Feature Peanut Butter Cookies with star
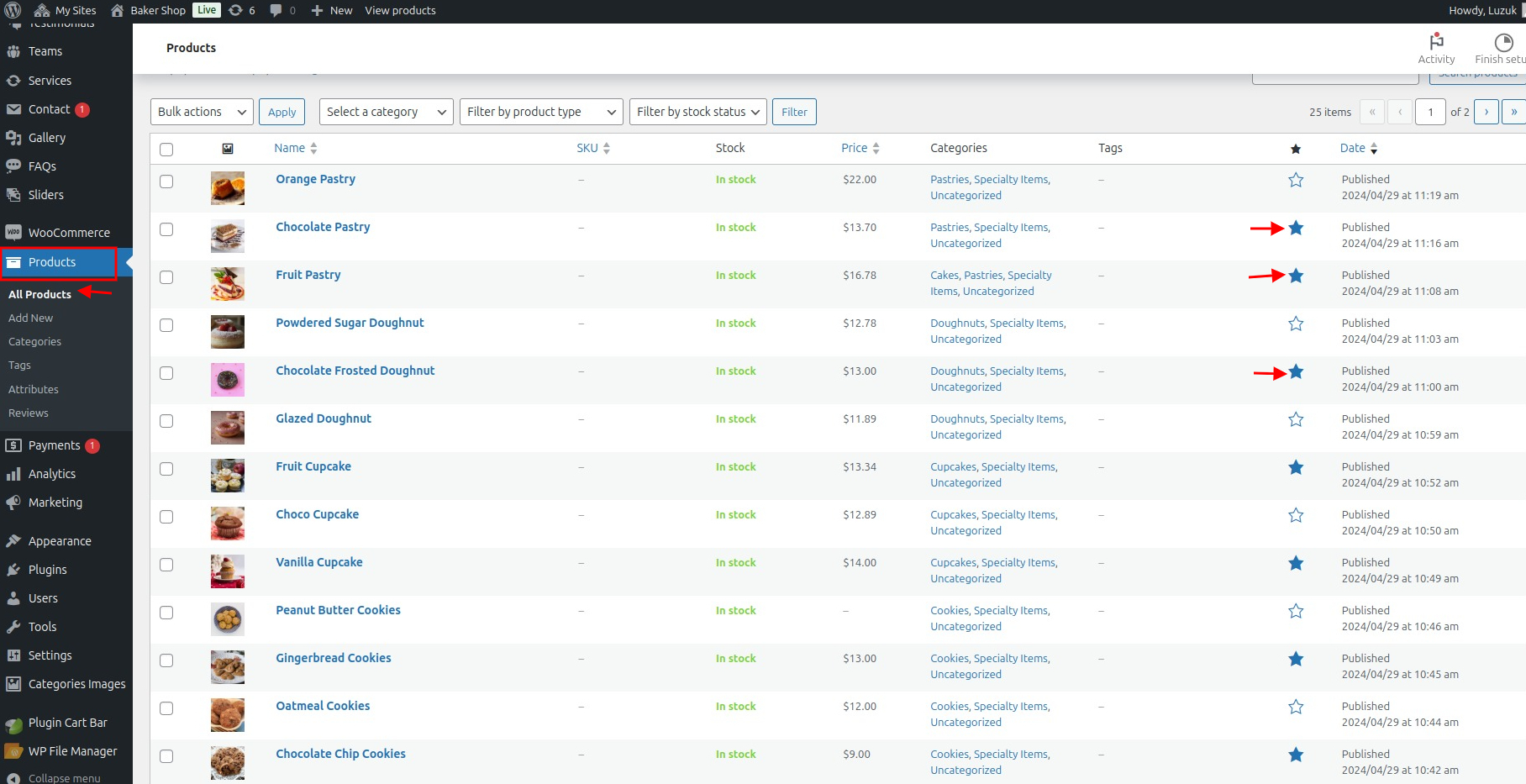 pyautogui.click(x=1296, y=611)
